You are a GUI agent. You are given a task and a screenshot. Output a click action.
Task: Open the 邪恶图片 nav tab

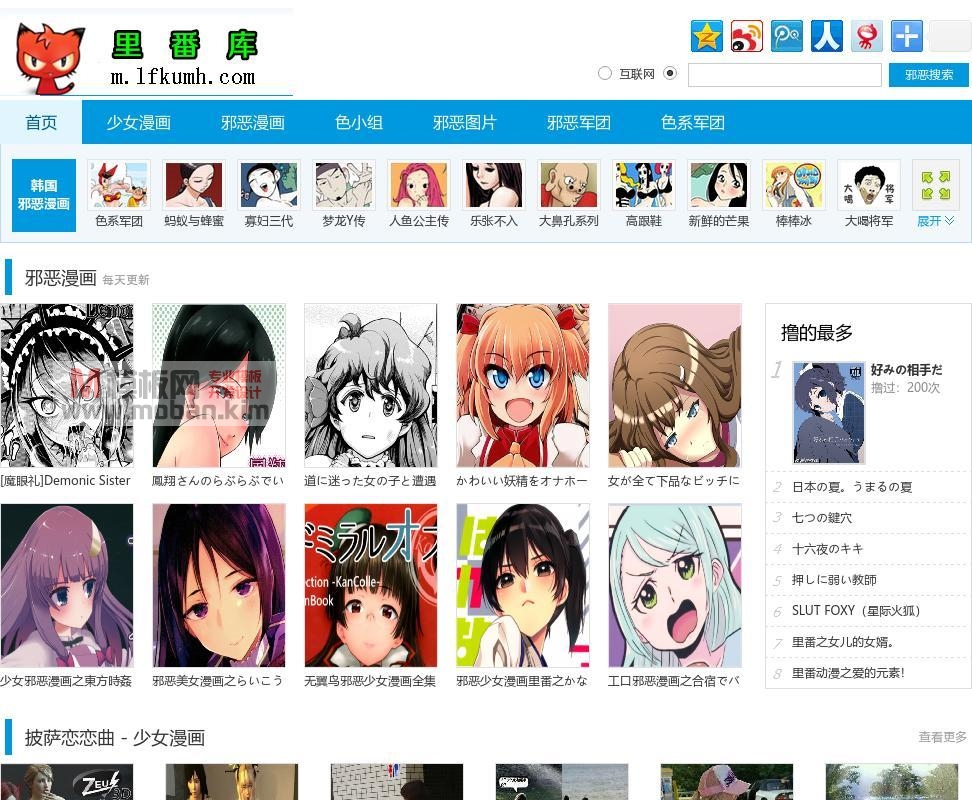coord(464,122)
